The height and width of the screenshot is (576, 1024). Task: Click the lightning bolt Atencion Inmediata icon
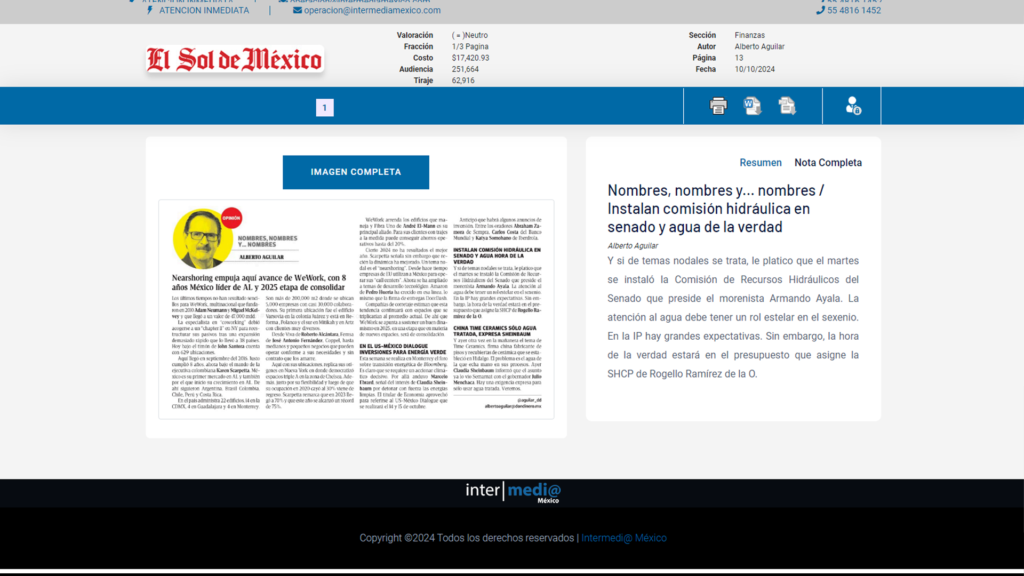pyautogui.click(x=150, y=10)
